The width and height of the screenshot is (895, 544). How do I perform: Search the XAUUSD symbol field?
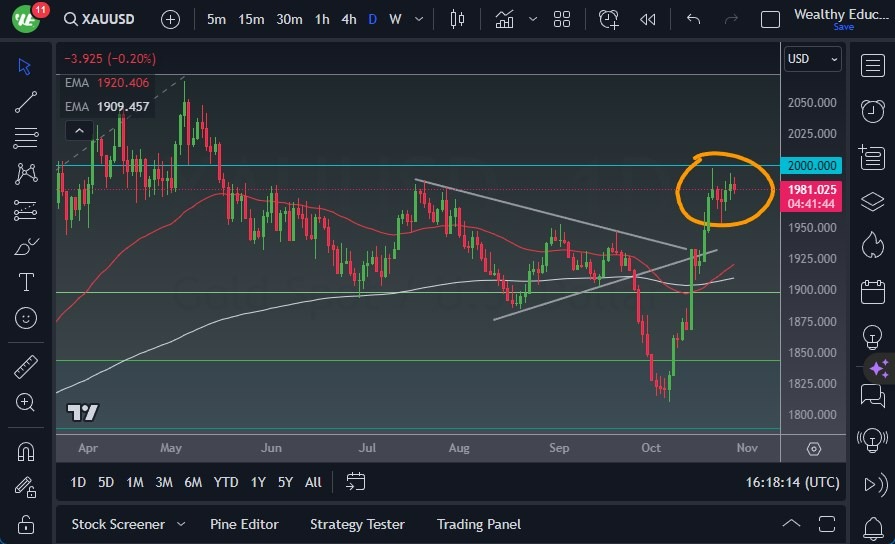[99, 19]
